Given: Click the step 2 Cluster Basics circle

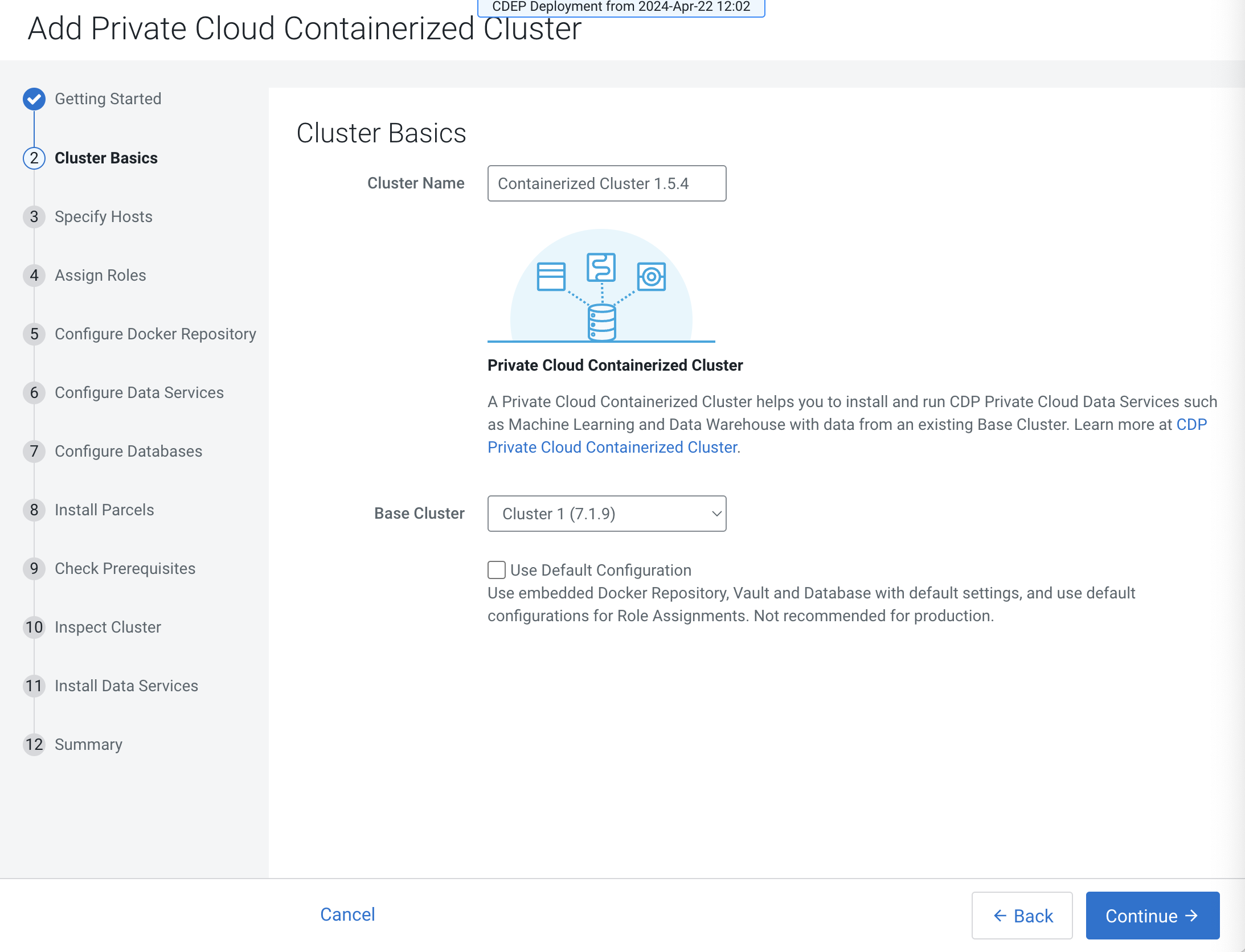Looking at the screenshot, I should (34, 158).
